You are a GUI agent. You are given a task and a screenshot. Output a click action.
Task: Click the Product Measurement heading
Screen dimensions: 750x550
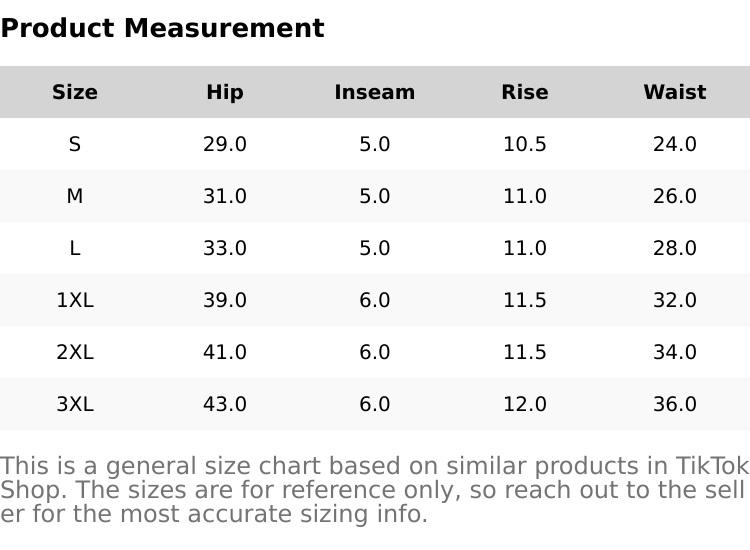(162, 28)
